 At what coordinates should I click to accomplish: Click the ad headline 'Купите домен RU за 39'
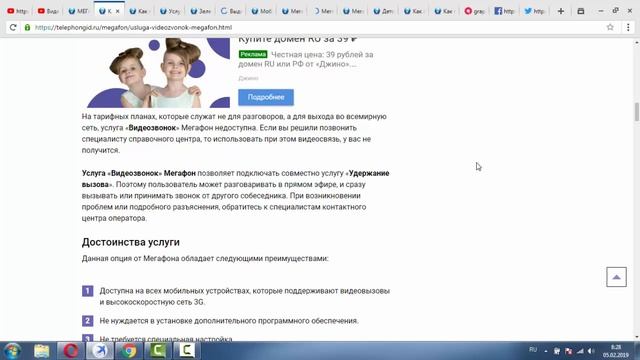point(298,40)
